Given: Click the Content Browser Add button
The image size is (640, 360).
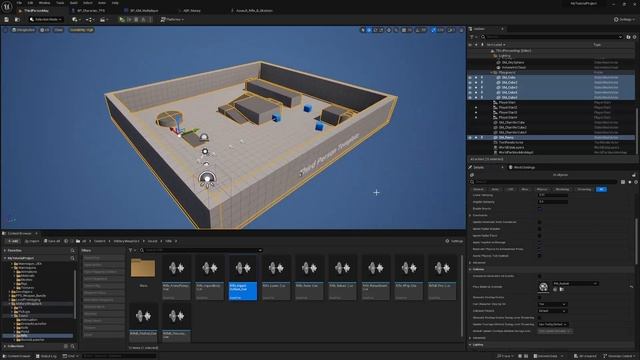Looking at the screenshot, I should click(13, 241).
